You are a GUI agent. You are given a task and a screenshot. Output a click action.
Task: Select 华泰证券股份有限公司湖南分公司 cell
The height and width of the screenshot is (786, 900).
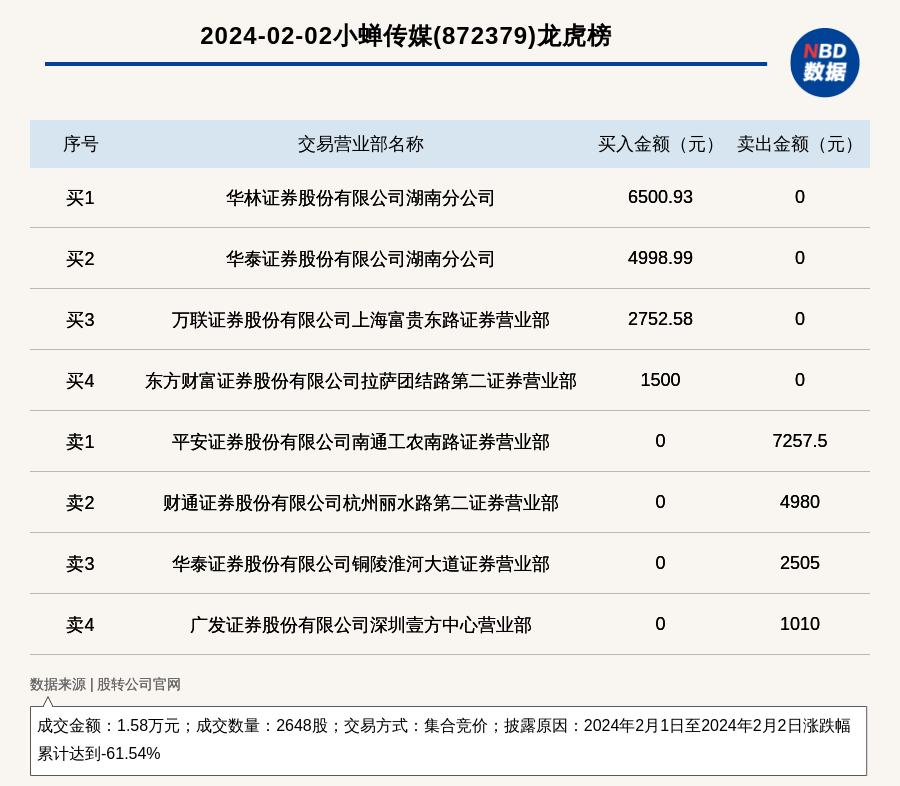[x=360, y=259]
